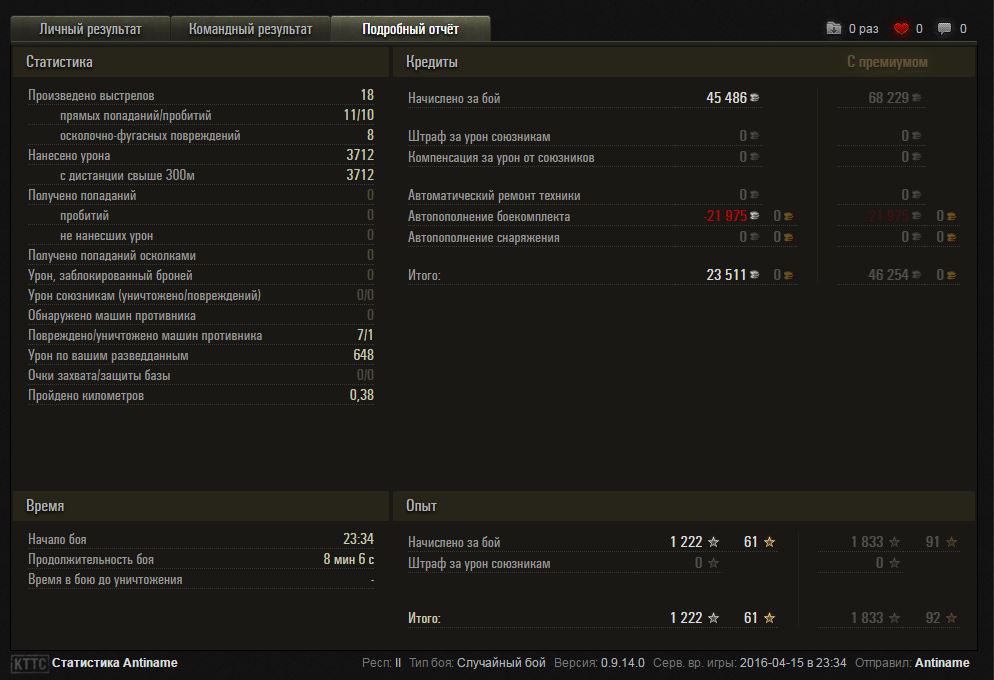The image size is (994, 680).
Task: Click sender name Antiname in footer
Action: (942, 663)
